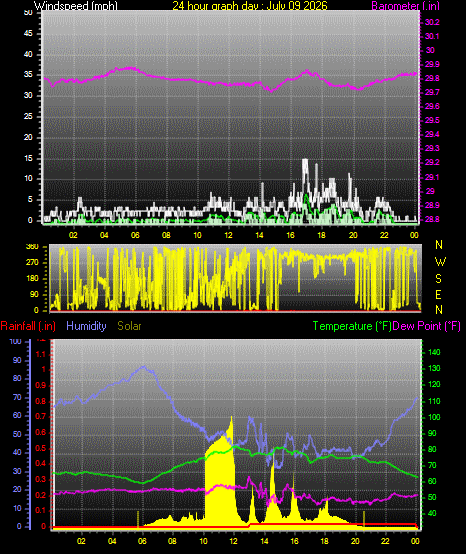
Task: Click the red '0.5' rainfall axis value
Action: [x=41, y=448]
